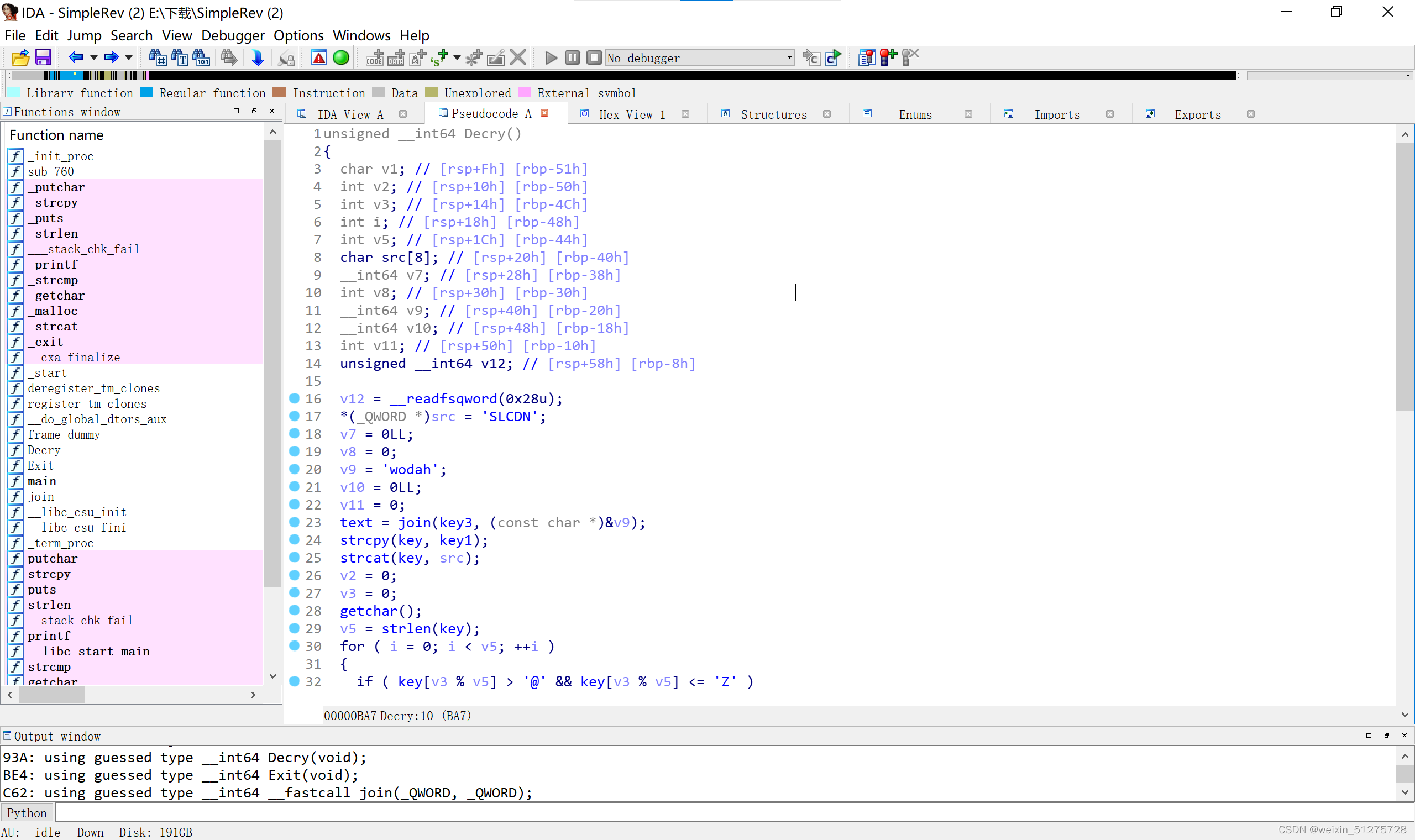
Task: Click the binoculars text search icon
Action: [180, 57]
